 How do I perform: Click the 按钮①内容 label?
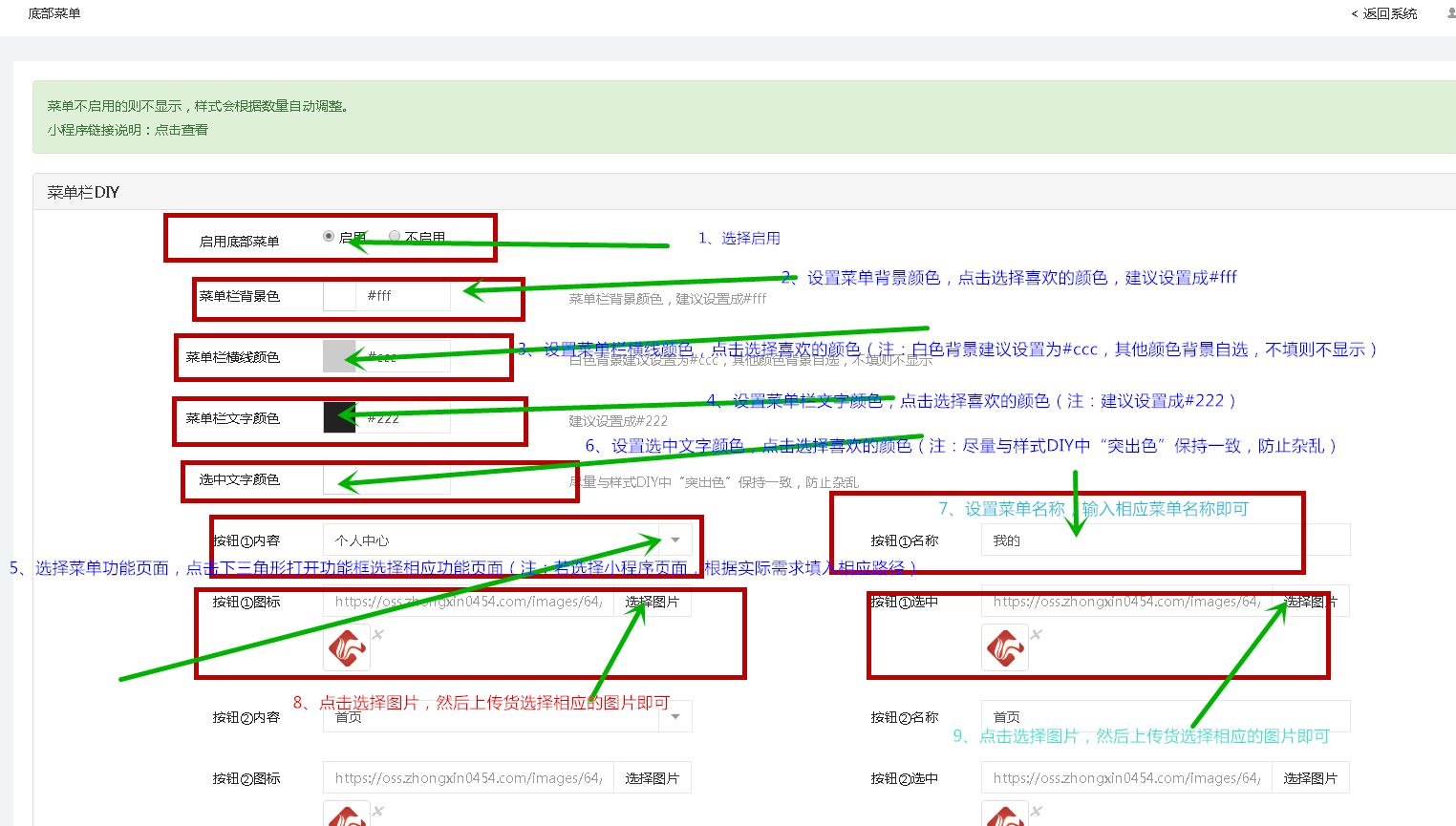tap(246, 540)
